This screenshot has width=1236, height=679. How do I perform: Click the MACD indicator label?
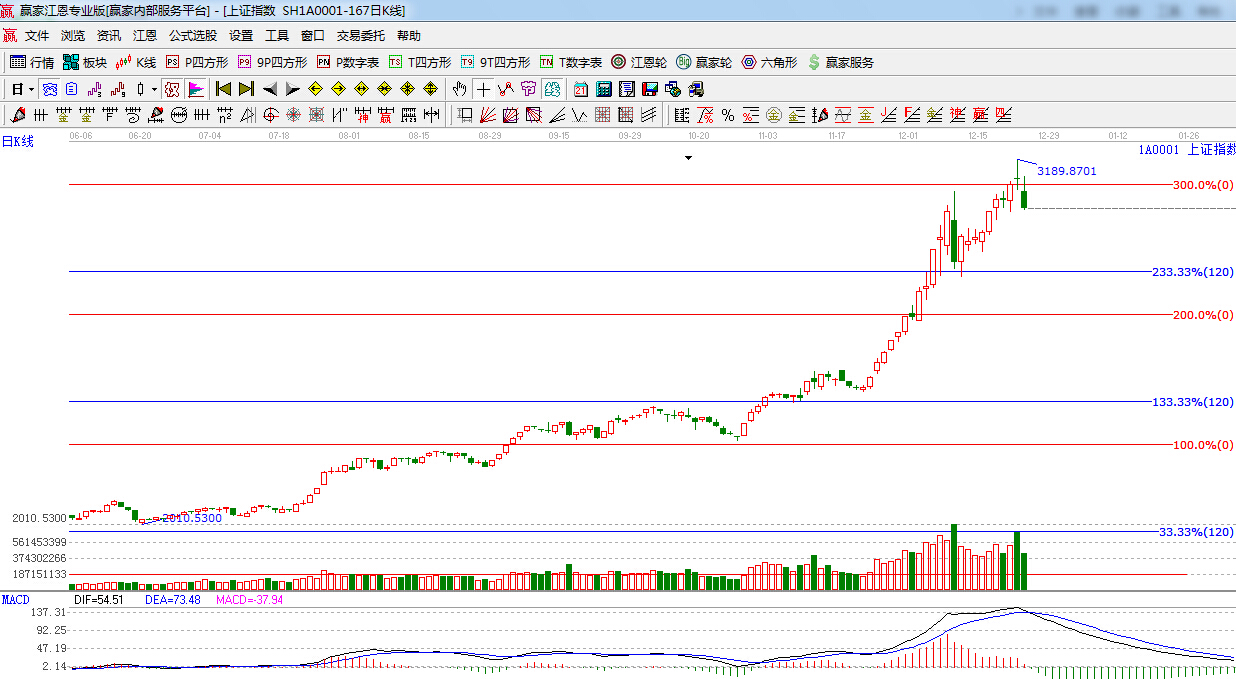tap(15, 599)
